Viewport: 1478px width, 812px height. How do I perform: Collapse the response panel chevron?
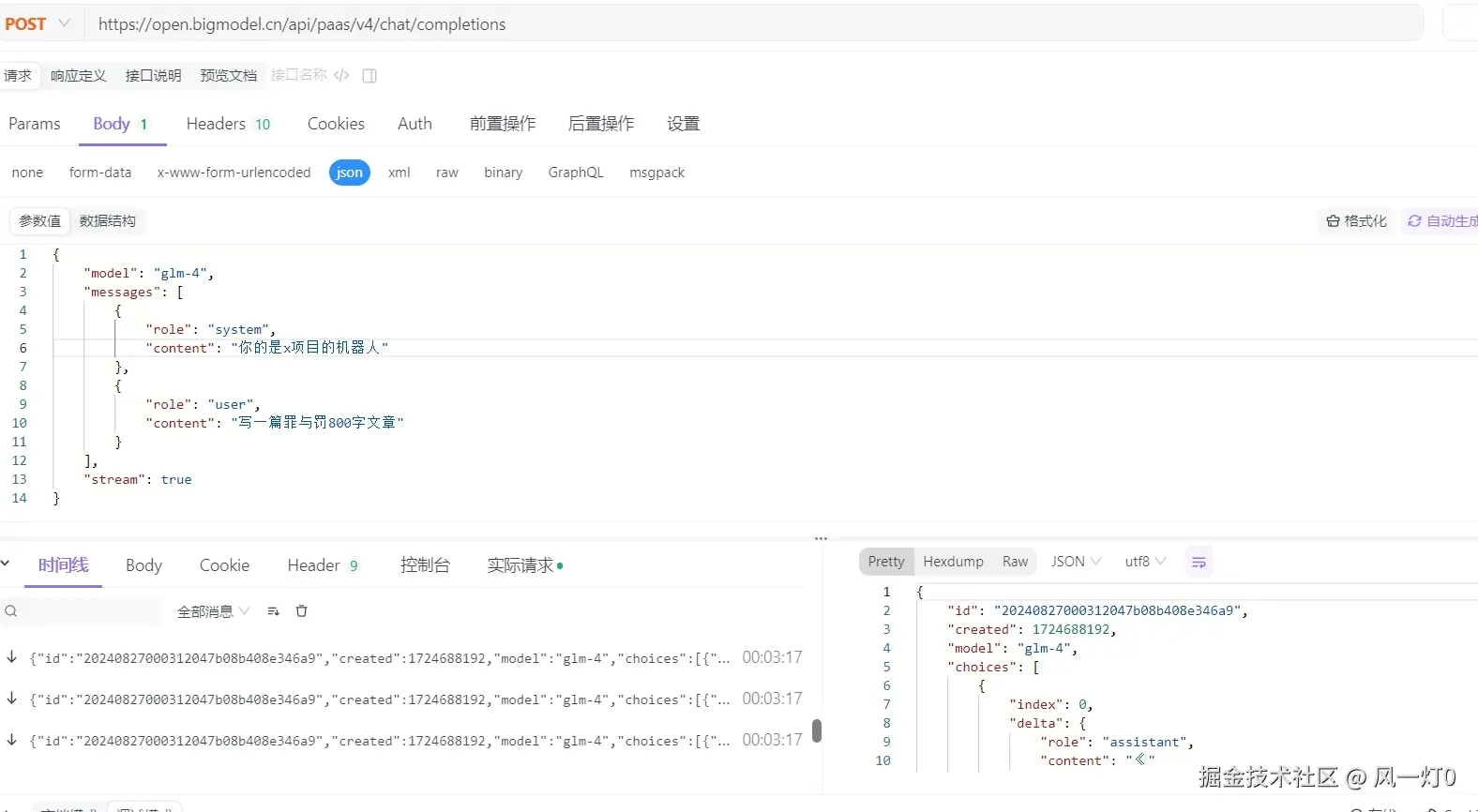tap(5, 564)
